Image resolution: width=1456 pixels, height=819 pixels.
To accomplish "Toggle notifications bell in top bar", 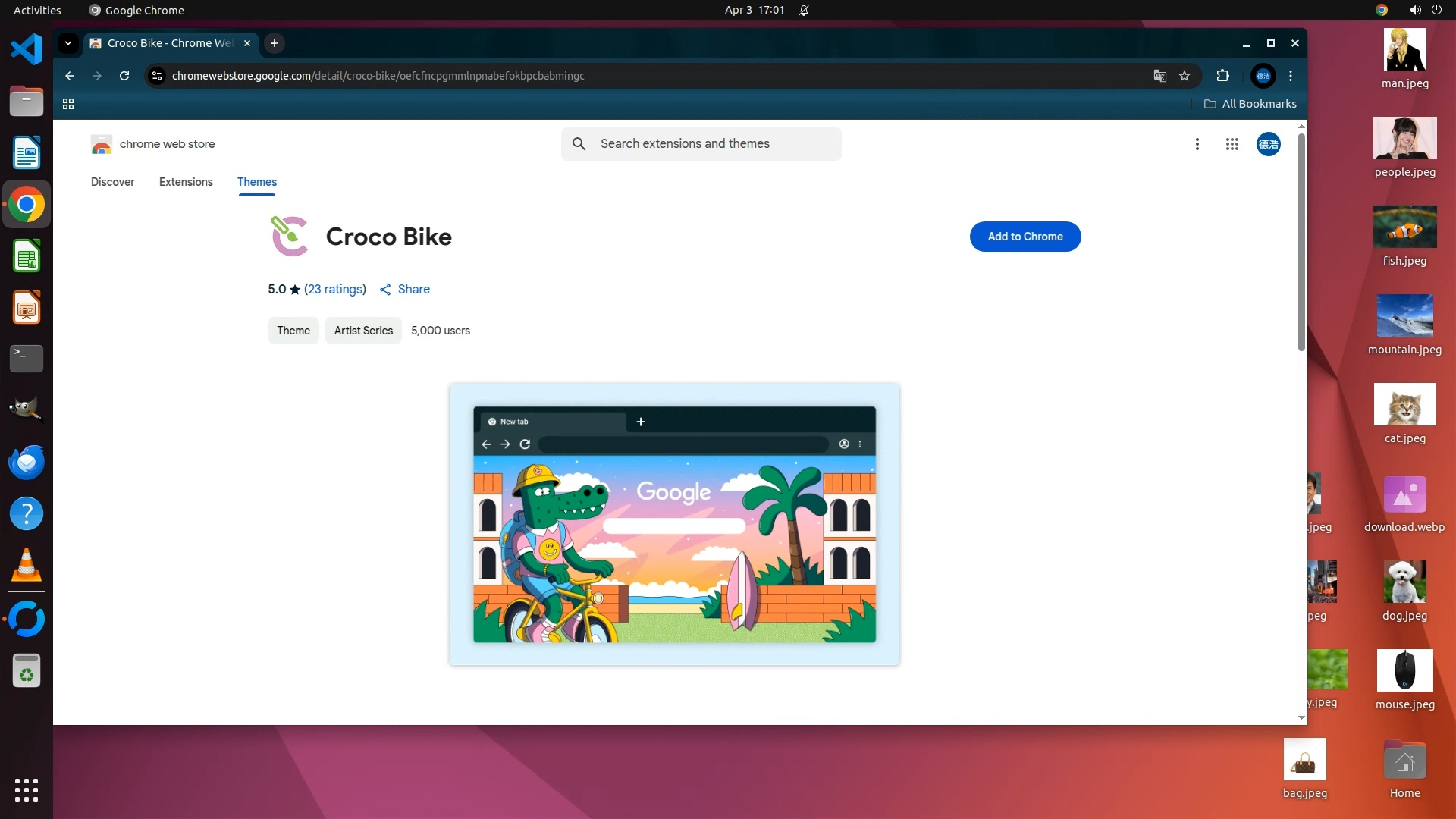I will (804, 10).
